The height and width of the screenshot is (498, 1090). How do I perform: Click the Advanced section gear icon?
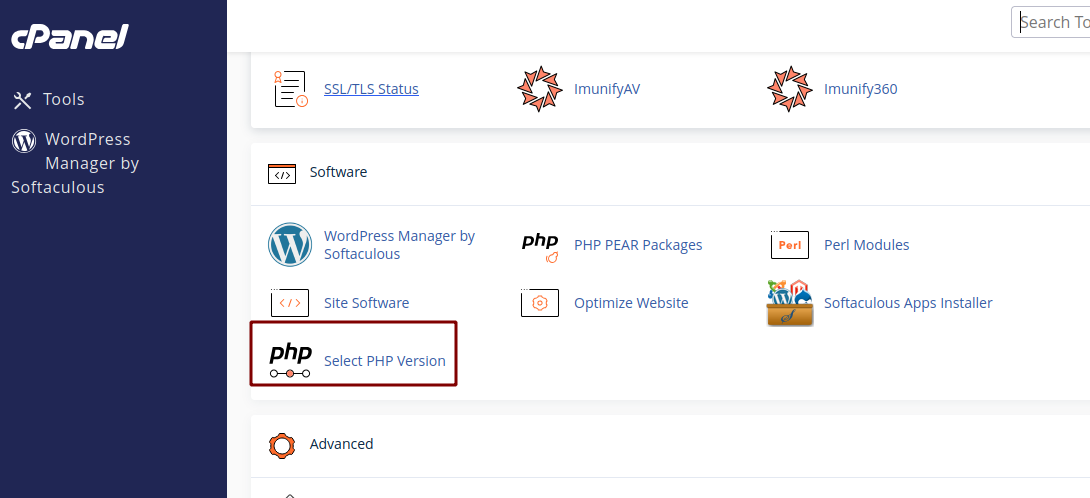tap(282, 445)
